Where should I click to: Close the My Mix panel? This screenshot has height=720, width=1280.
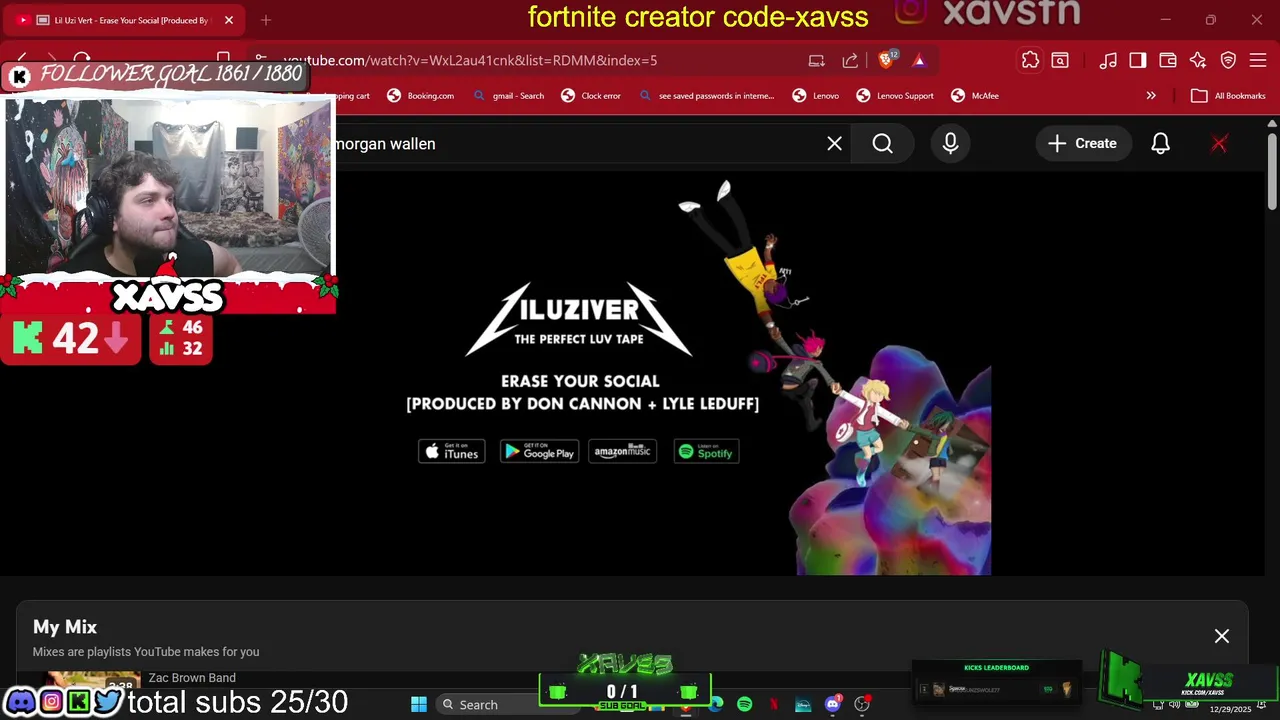(x=1222, y=636)
